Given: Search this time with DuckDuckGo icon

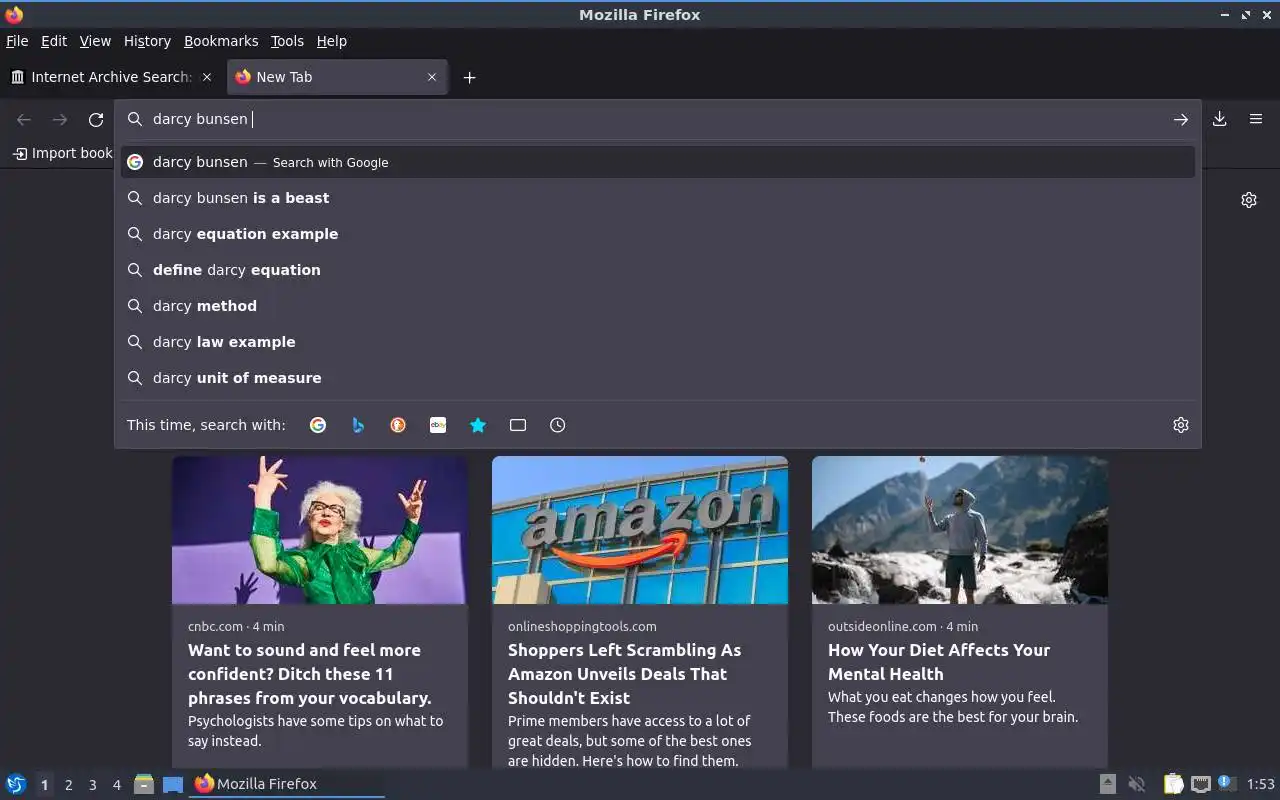Looking at the screenshot, I should [x=398, y=425].
